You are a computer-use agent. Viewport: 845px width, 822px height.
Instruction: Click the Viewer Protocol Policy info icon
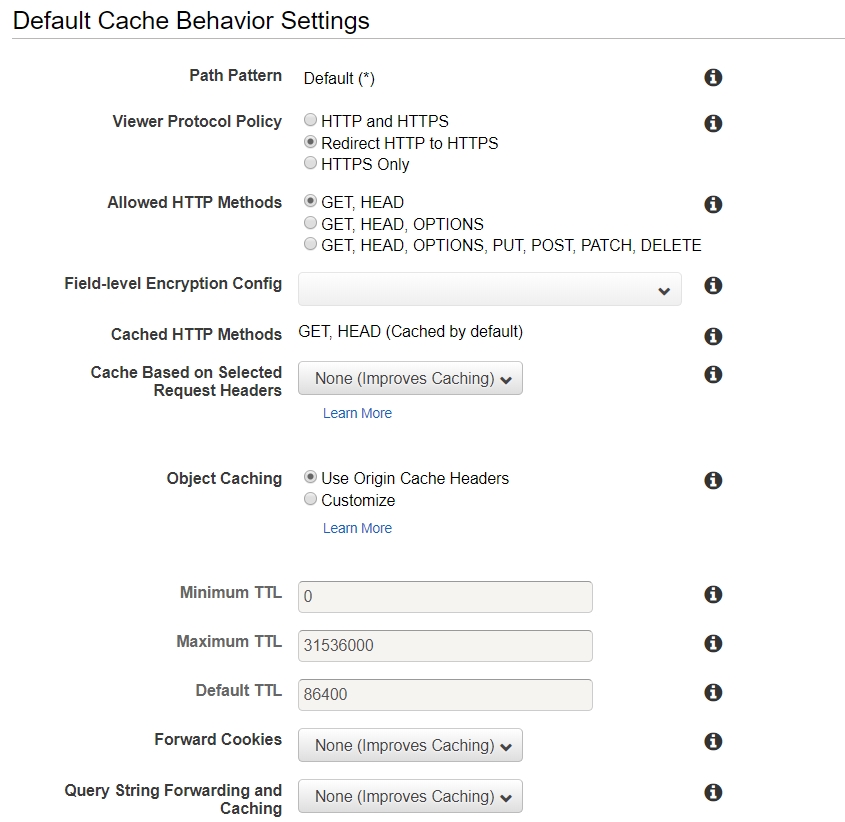tap(713, 123)
